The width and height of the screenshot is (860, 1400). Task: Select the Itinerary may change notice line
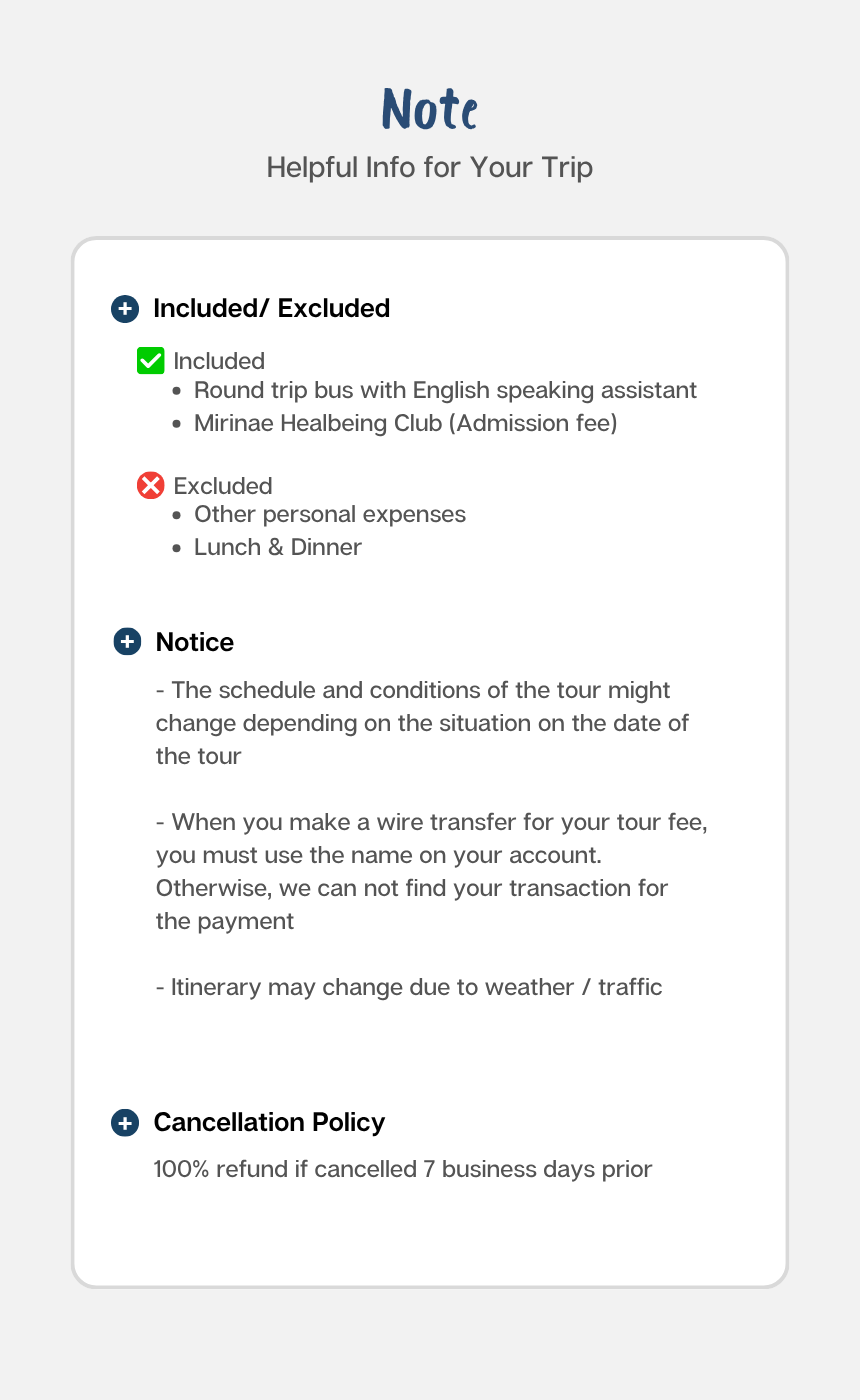pyautogui.click(x=409, y=988)
